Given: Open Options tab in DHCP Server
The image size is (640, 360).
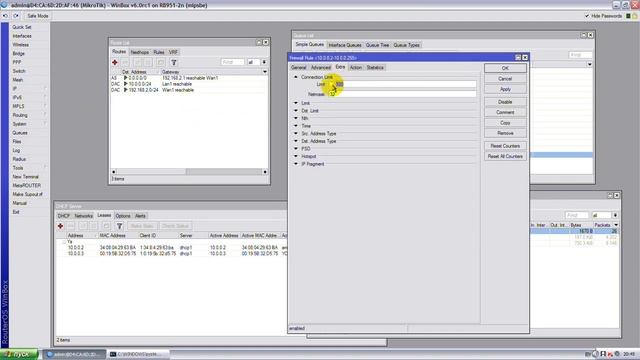Looking at the screenshot, I should (x=123, y=216).
